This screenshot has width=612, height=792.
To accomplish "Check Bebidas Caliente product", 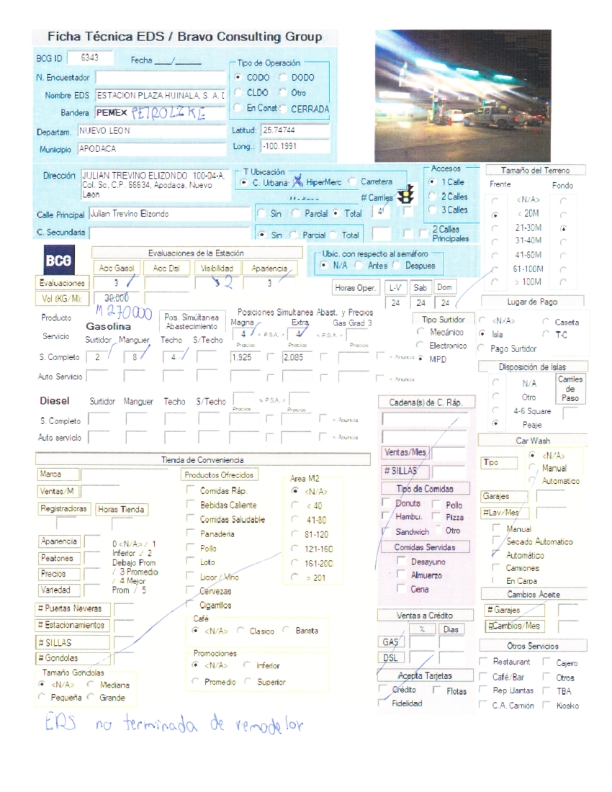I will point(190,504).
